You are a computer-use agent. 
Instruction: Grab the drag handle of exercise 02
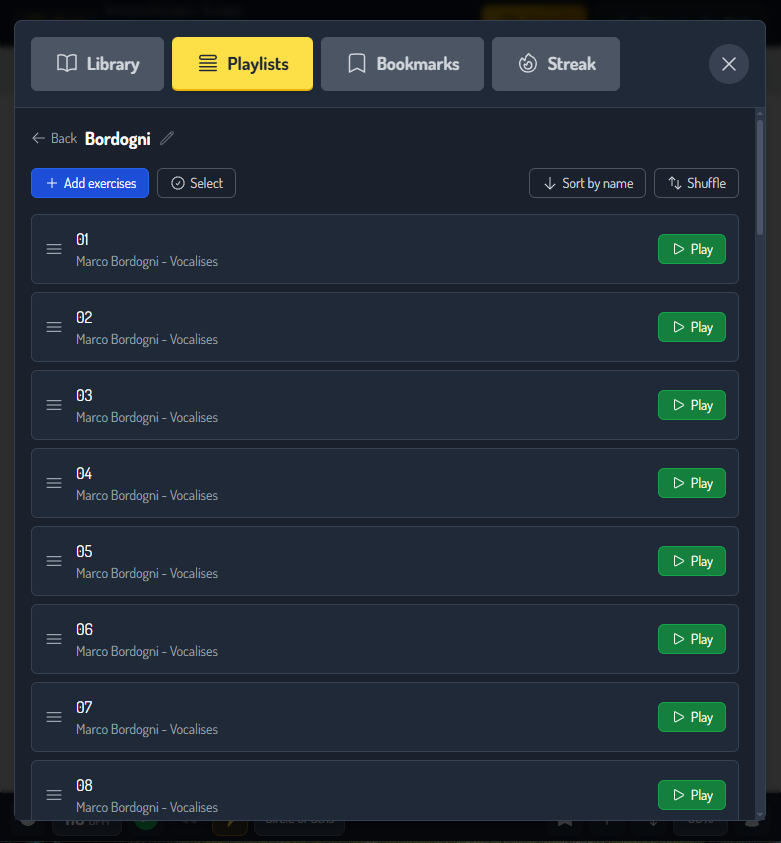[x=54, y=327]
